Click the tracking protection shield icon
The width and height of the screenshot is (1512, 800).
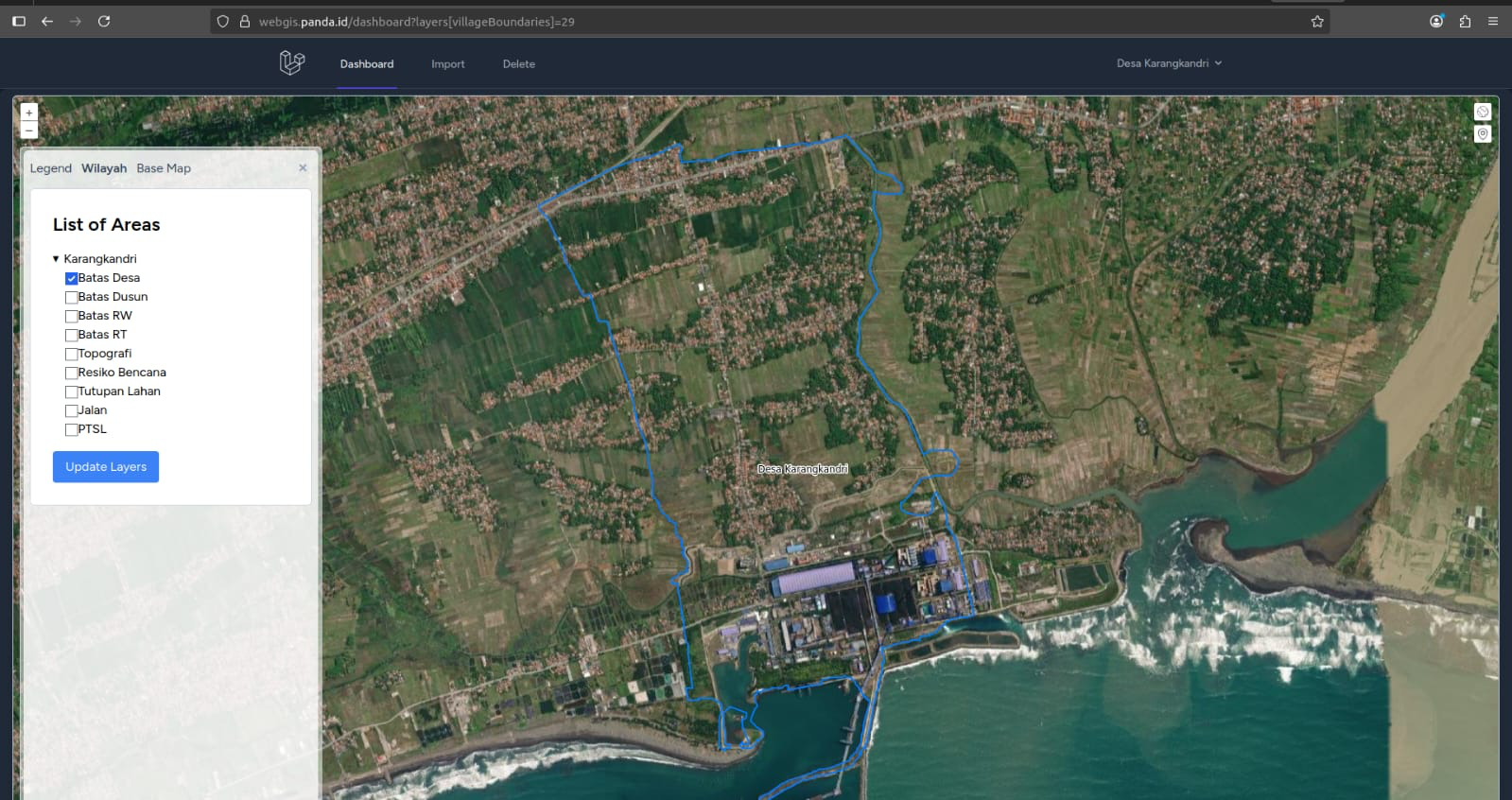(223, 21)
